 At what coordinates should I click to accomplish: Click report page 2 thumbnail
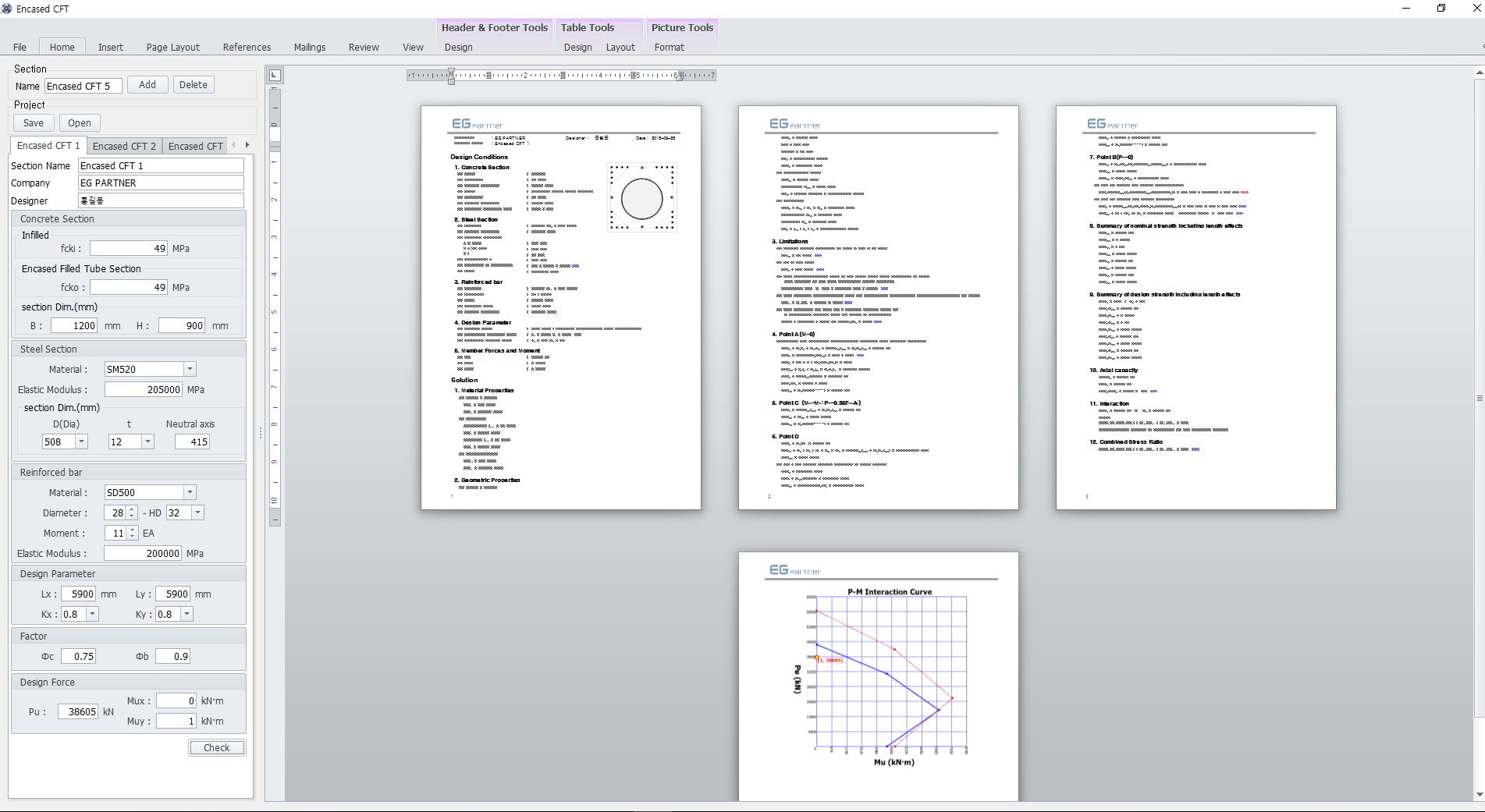point(879,308)
